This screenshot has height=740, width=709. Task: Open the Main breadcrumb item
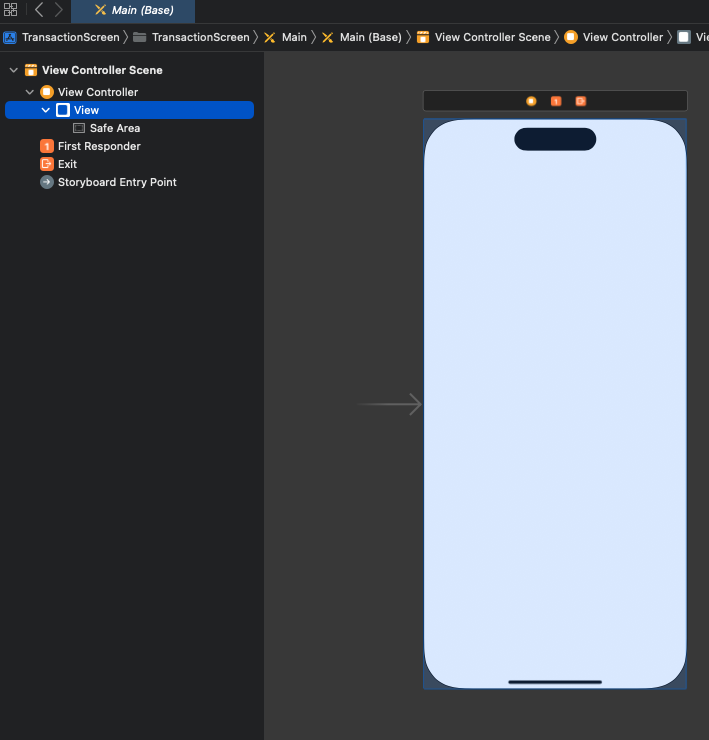pos(294,37)
